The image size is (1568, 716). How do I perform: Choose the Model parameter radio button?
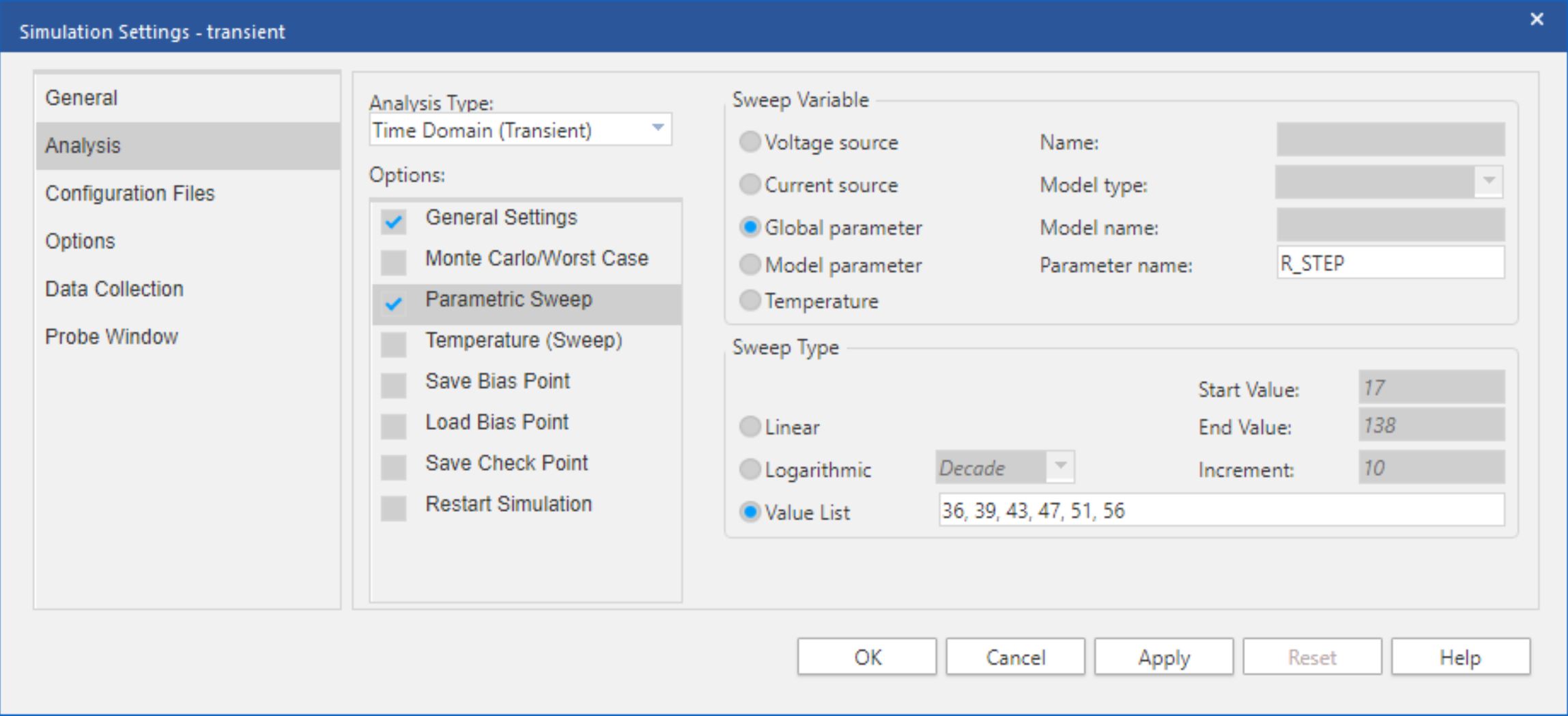click(x=750, y=265)
